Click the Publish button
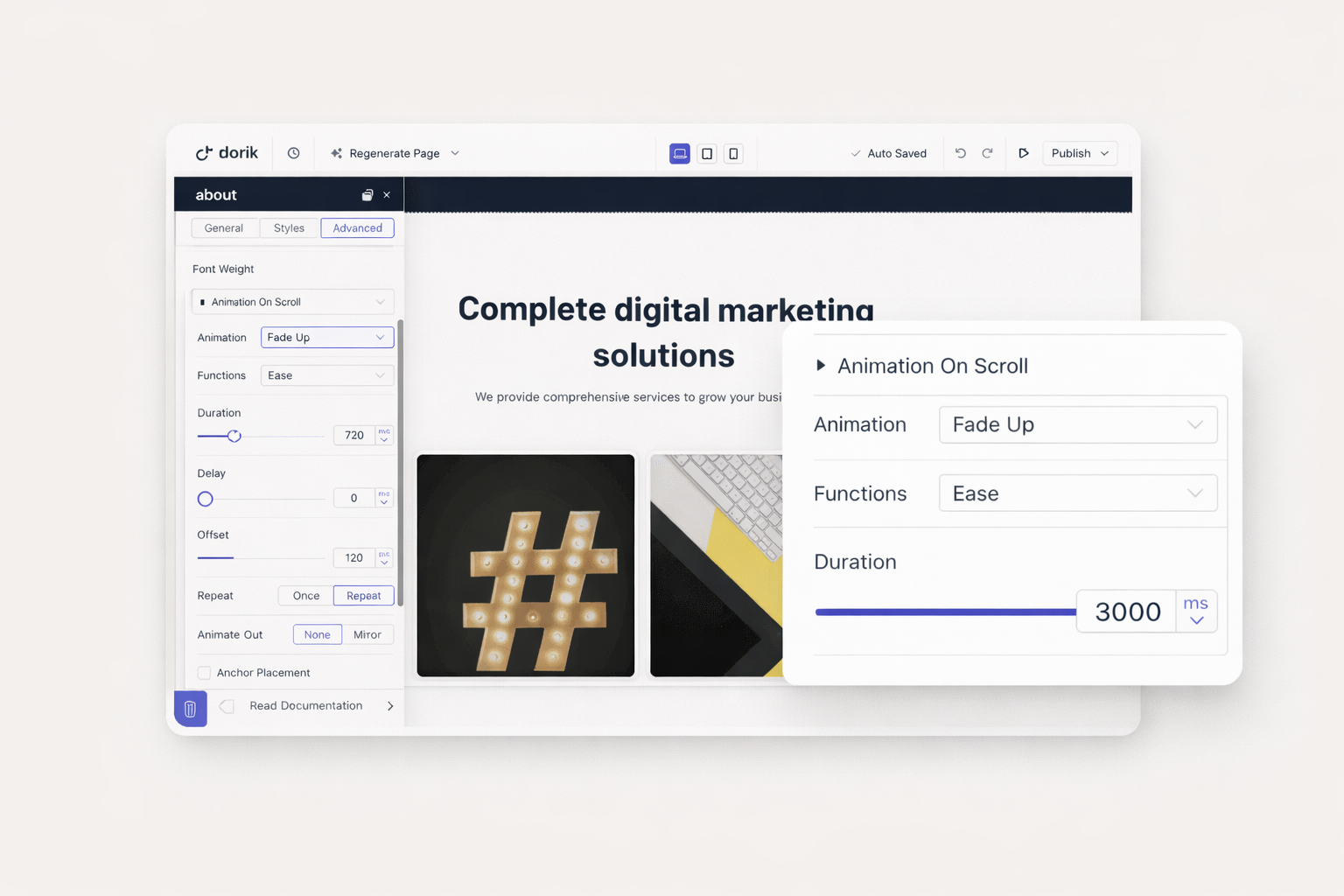The image size is (1344, 896). (1079, 153)
